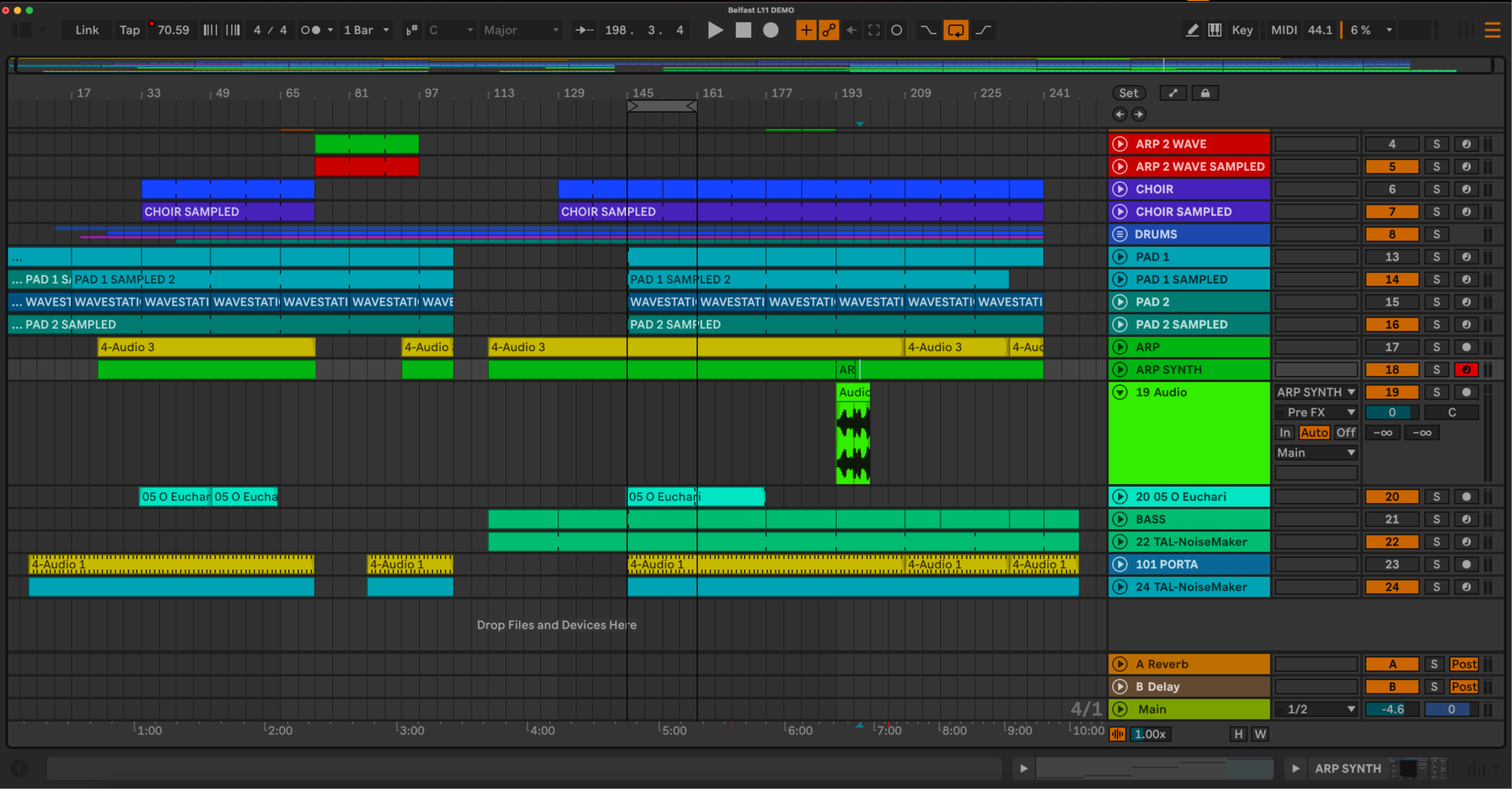1512x789 pixels.
Task: Collapse the 19 Audio track
Action: (x=1120, y=392)
